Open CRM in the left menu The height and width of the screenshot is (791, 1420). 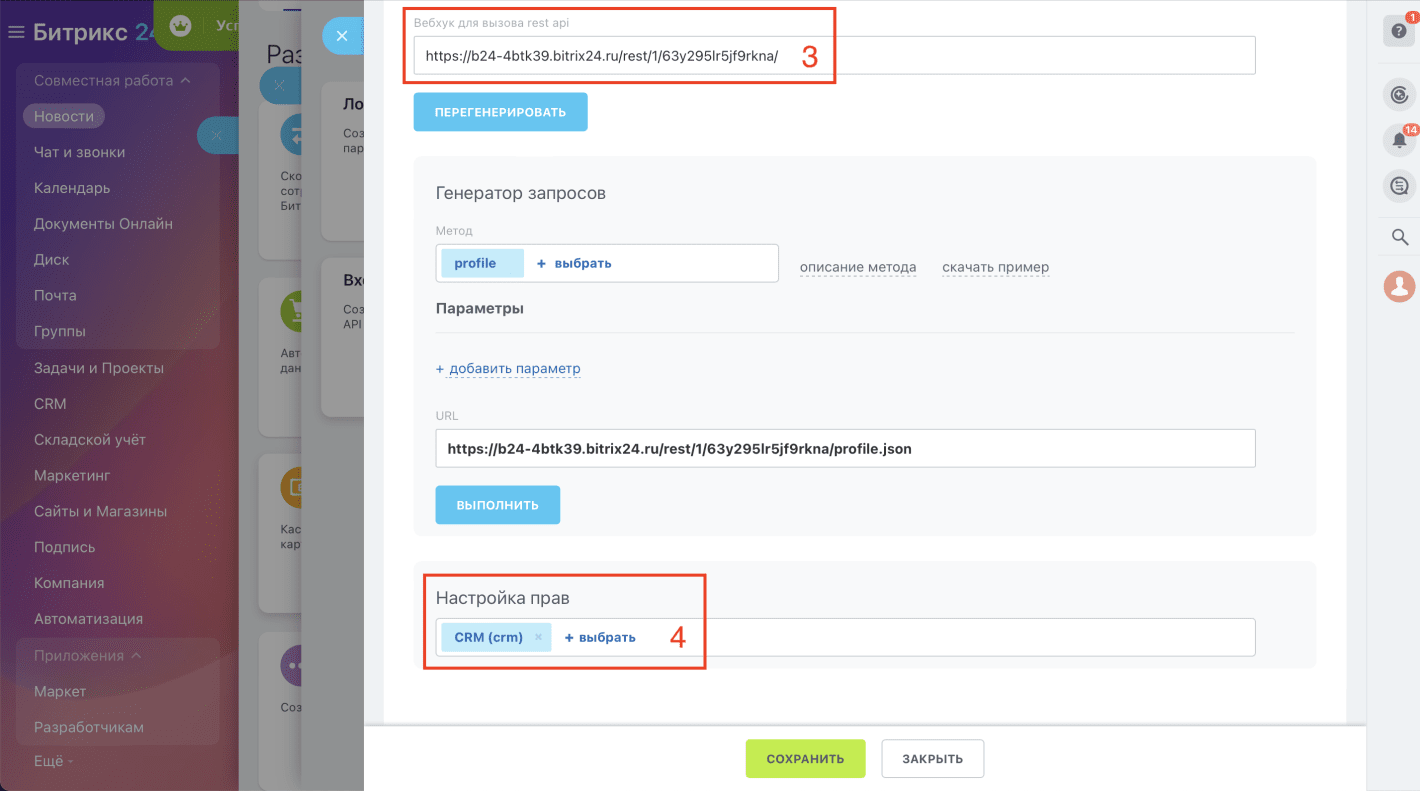pyautogui.click(x=50, y=404)
